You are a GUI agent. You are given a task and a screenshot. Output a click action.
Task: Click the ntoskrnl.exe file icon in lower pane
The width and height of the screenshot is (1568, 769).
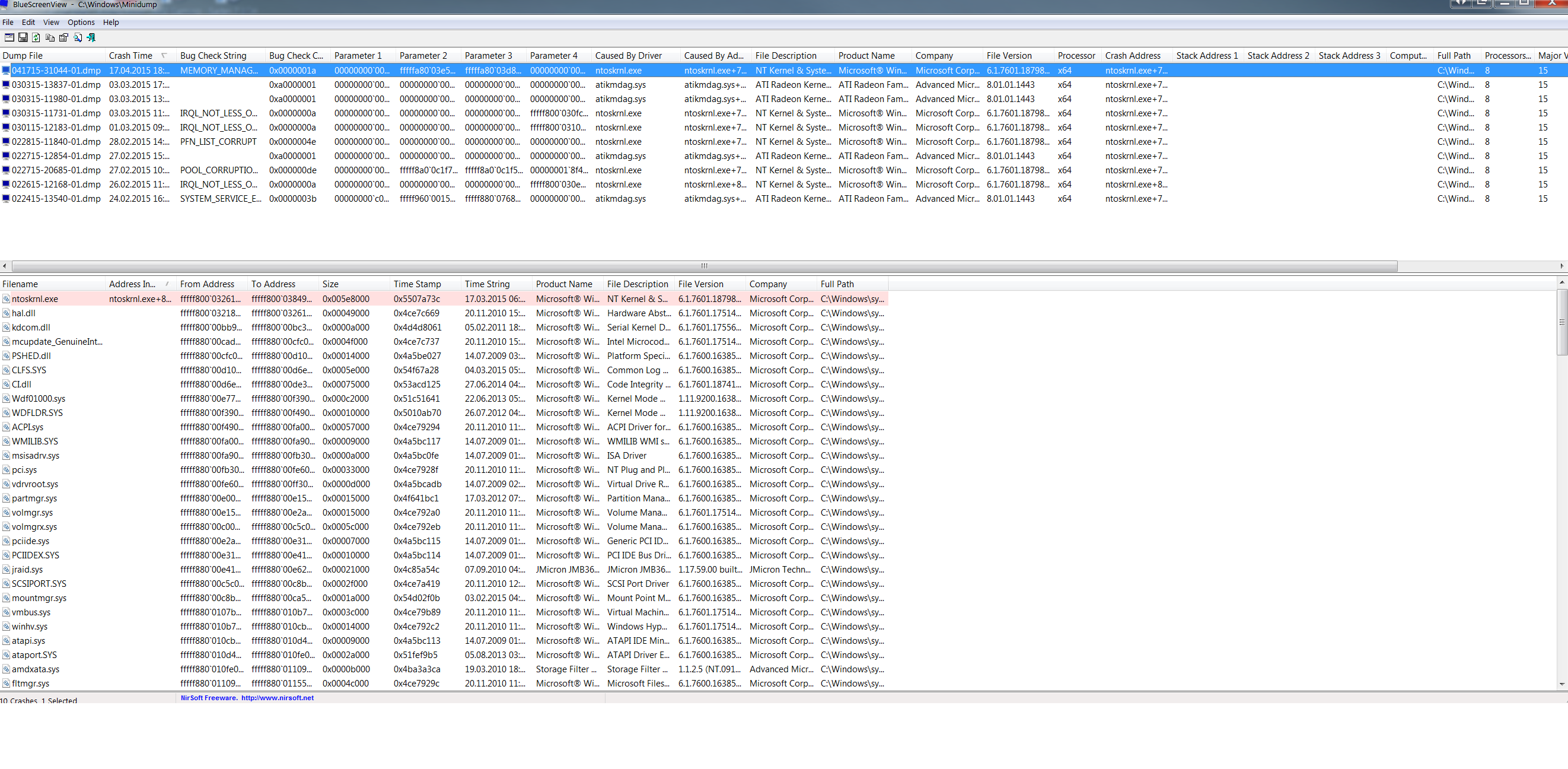click(x=6, y=299)
